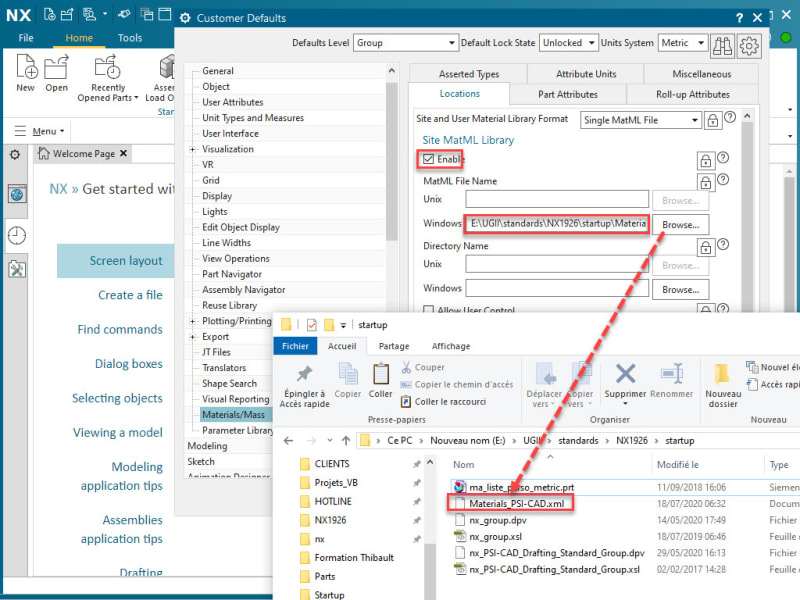
Task: Click Épingler à Accès rapide pin icon
Action: [x=305, y=374]
